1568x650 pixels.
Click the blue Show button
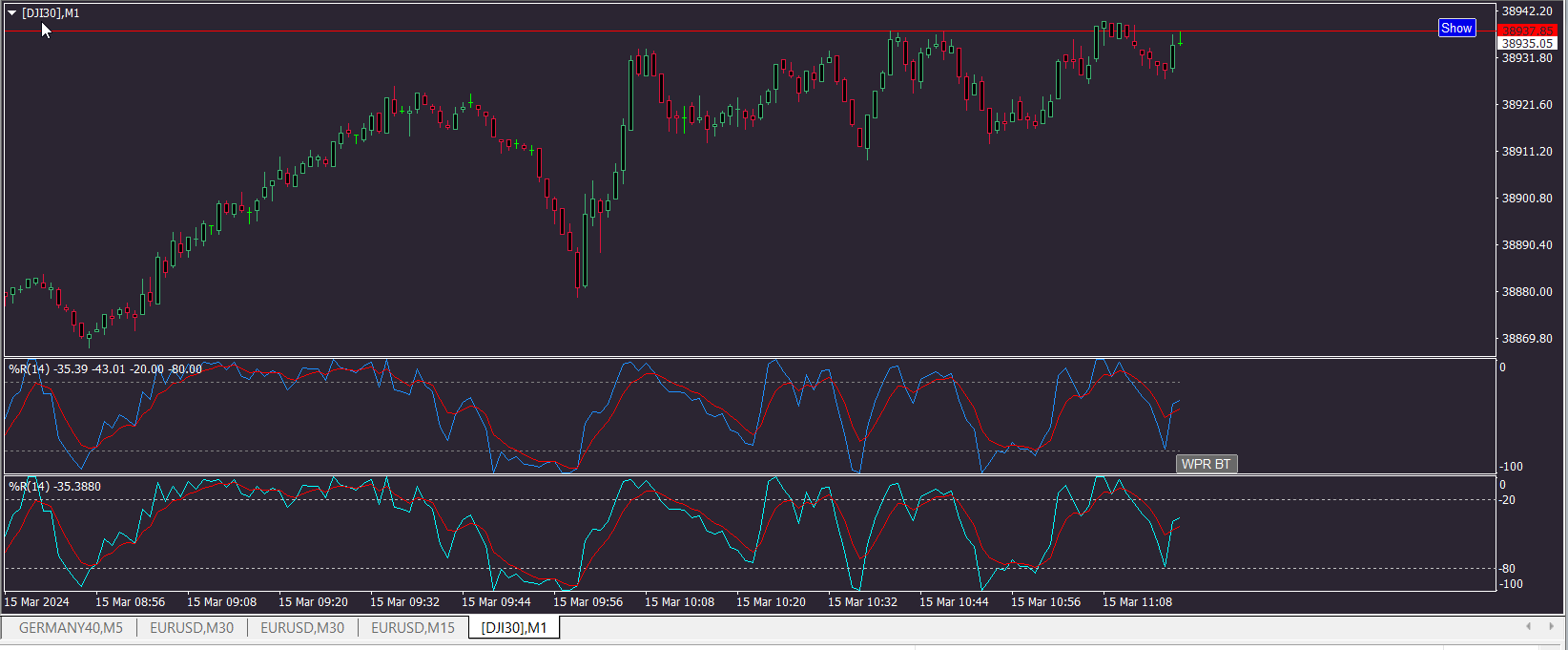(1456, 29)
